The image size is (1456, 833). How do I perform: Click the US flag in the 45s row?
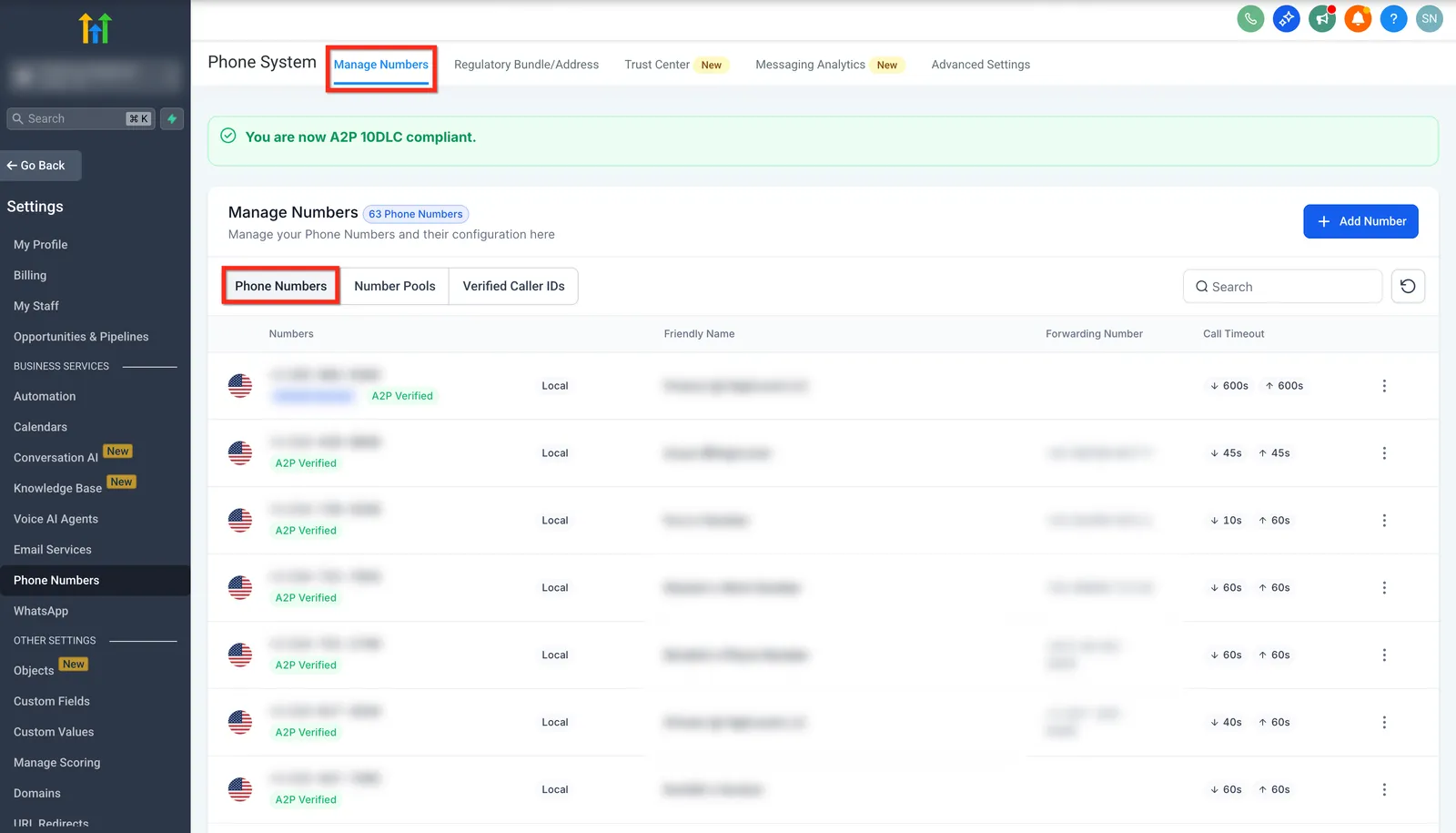click(240, 453)
